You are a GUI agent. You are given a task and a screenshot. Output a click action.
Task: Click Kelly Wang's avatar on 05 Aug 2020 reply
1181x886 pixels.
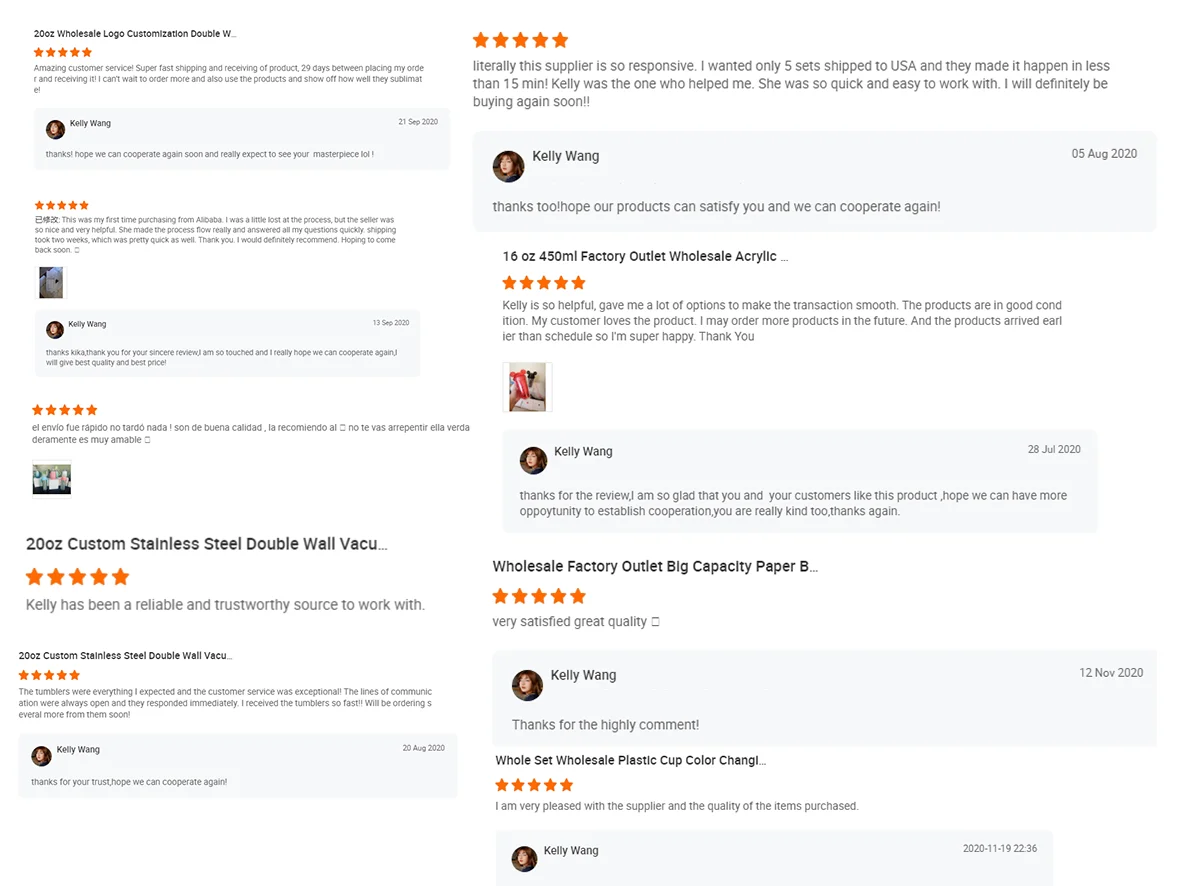click(x=509, y=166)
